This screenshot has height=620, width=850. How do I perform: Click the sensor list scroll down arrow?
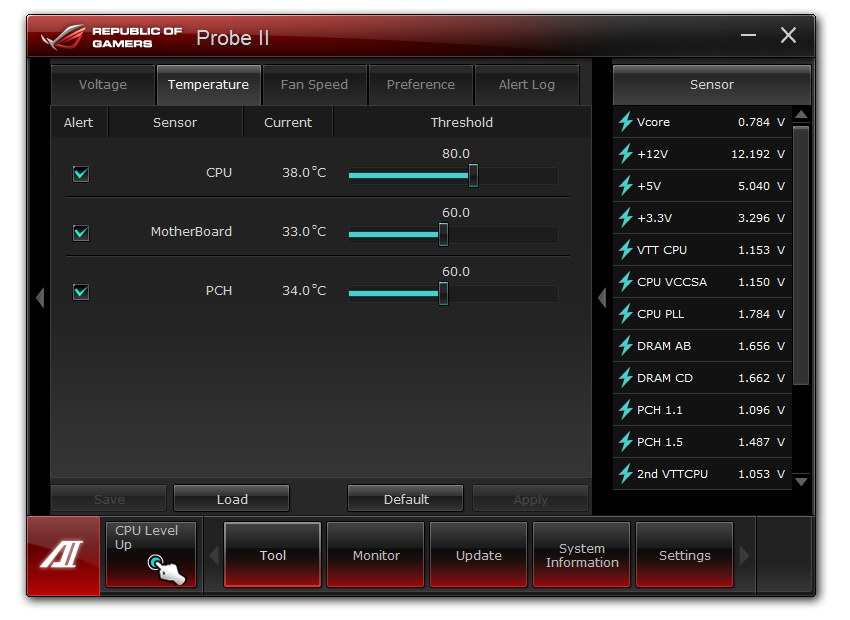point(801,481)
